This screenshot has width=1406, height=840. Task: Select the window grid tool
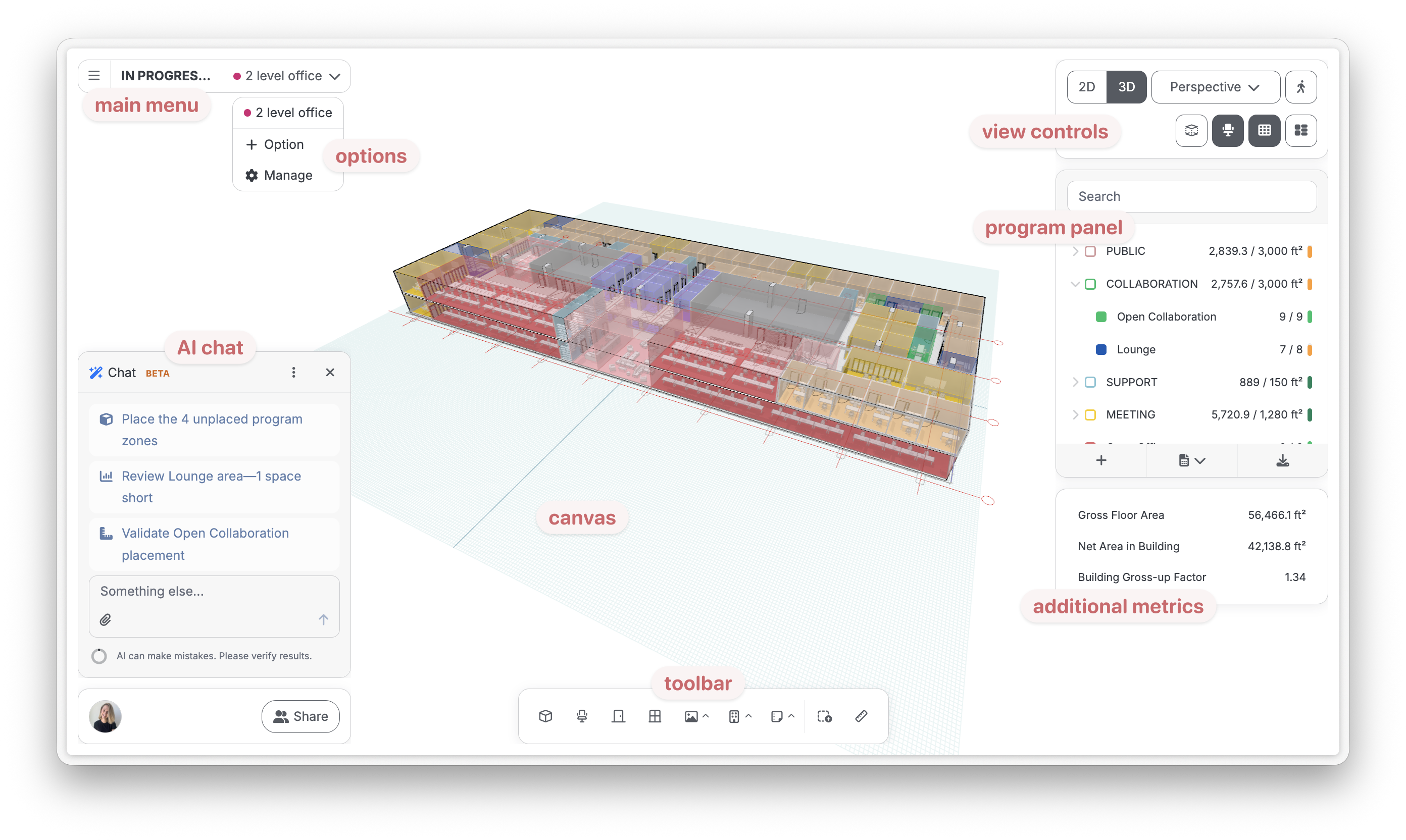pyautogui.click(x=655, y=717)
